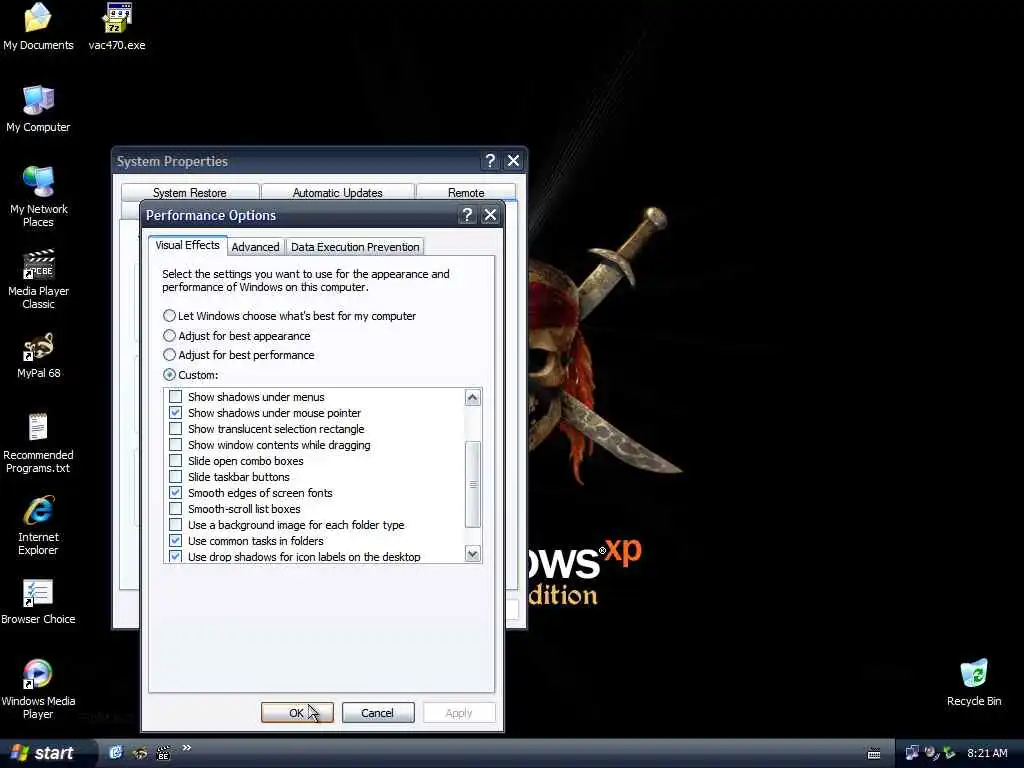Select MyPal 68 desktop shortcut

(x=38, y=356)
